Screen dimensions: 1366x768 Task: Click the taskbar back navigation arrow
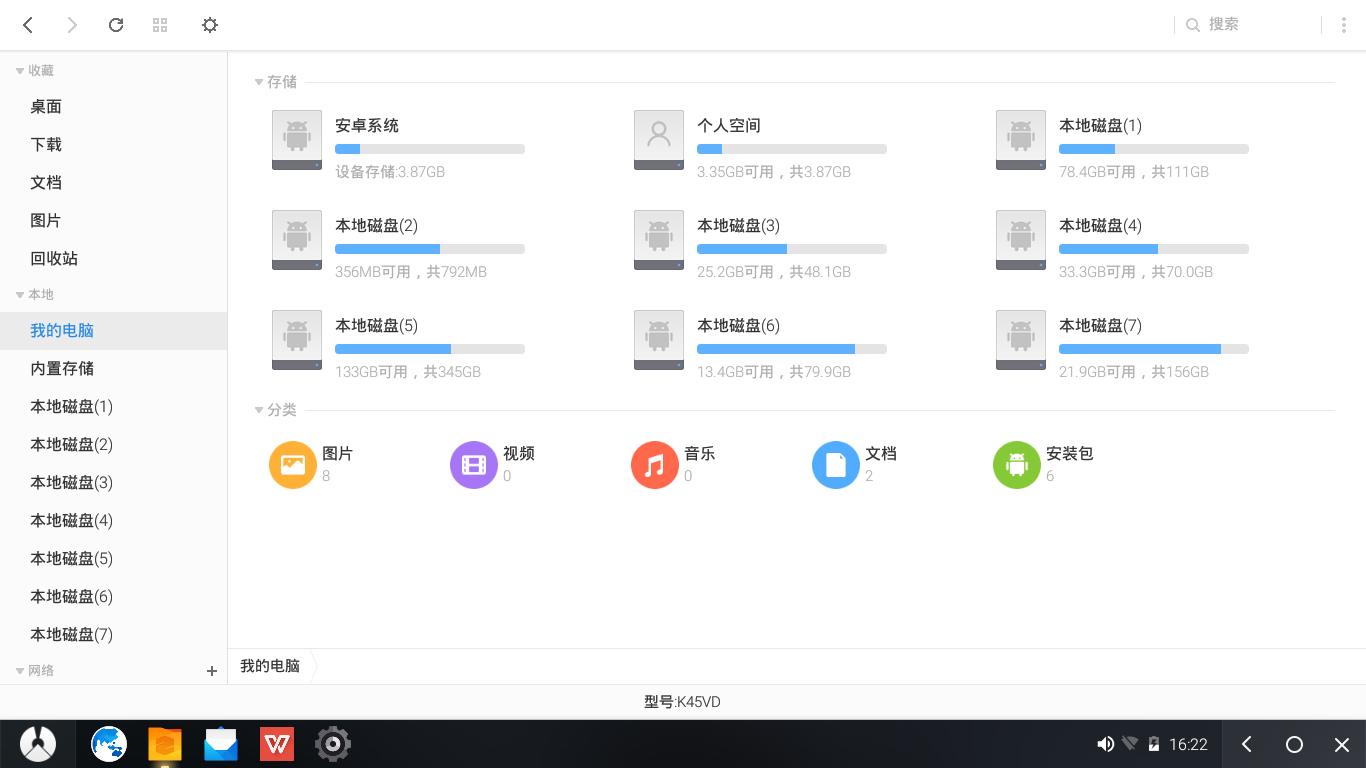[1247, 744]
